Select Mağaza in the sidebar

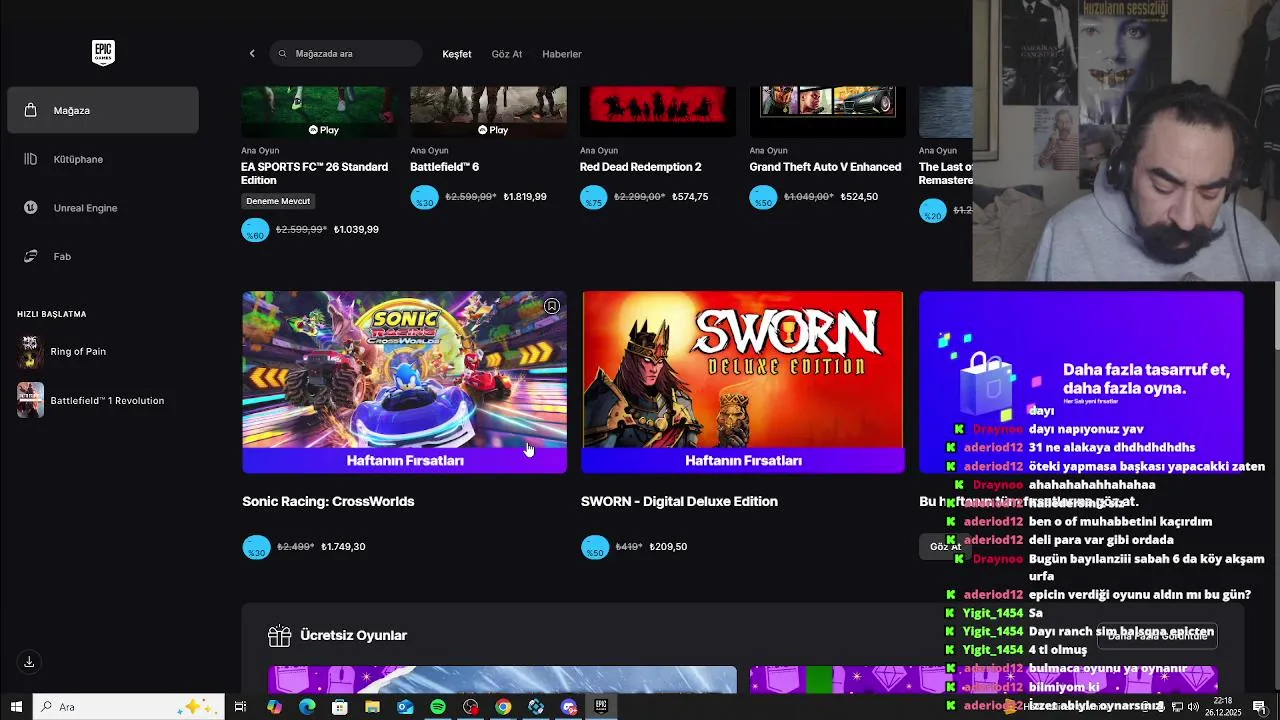(103, 110)
